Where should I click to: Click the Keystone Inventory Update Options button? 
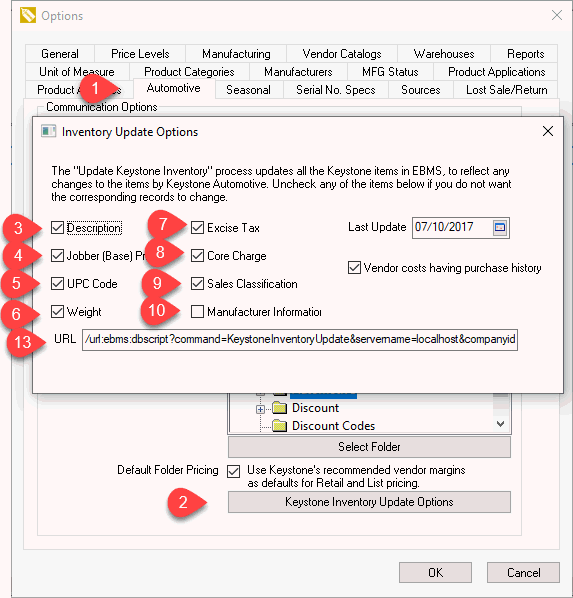click(x=369, y=502)
